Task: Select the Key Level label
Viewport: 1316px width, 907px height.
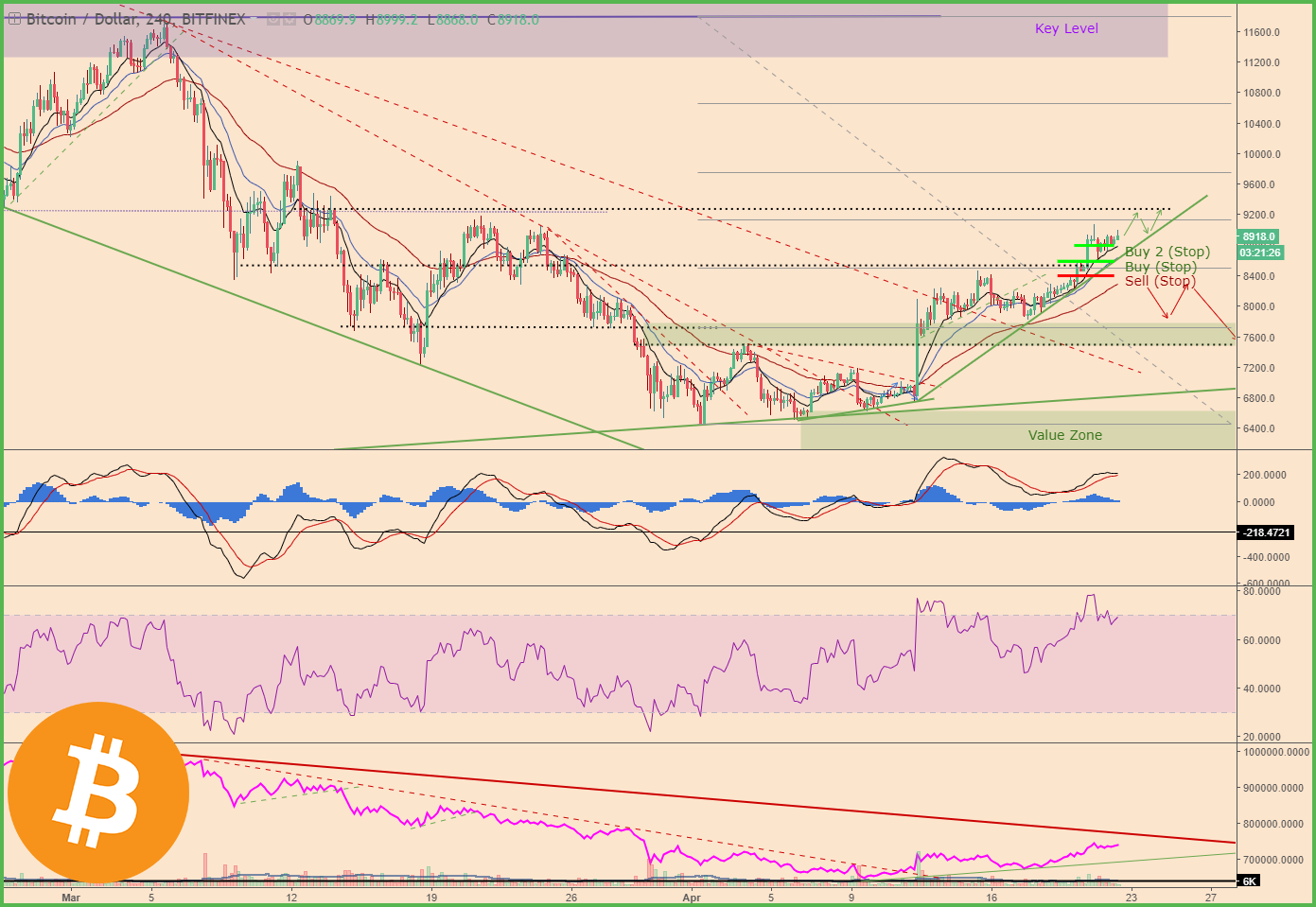Action: point(1066,28)
